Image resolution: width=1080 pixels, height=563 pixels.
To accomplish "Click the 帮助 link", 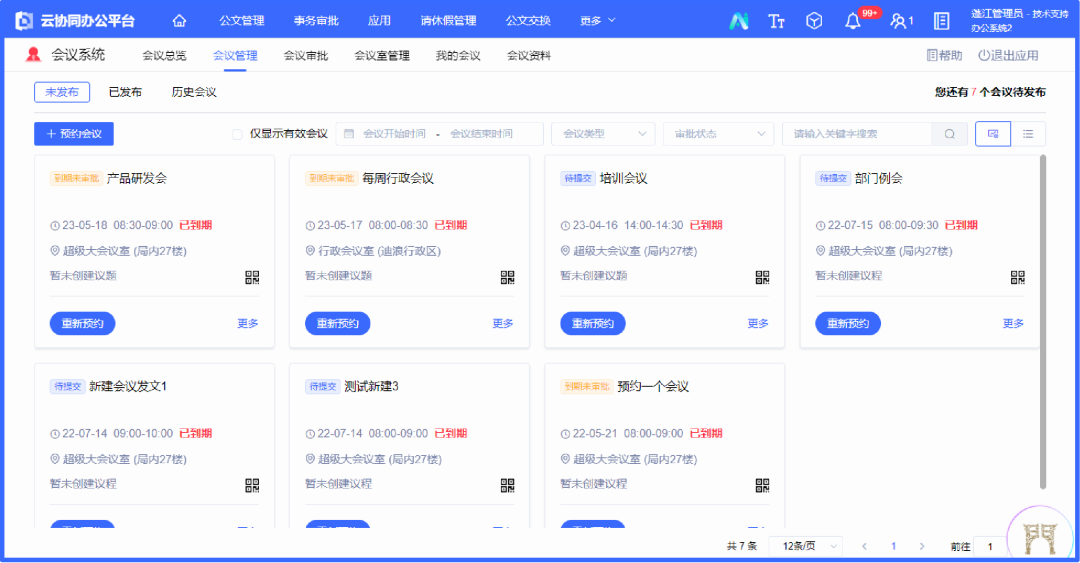I will point(944,55).
